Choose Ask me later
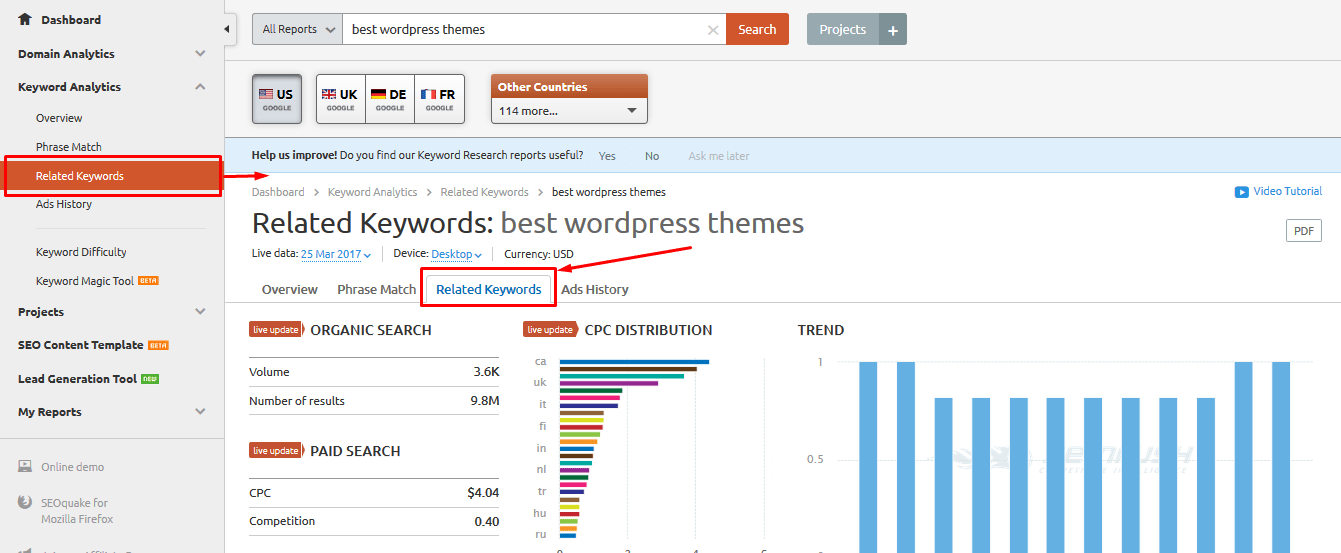The image size is (1341, 553). coord(719,156)
